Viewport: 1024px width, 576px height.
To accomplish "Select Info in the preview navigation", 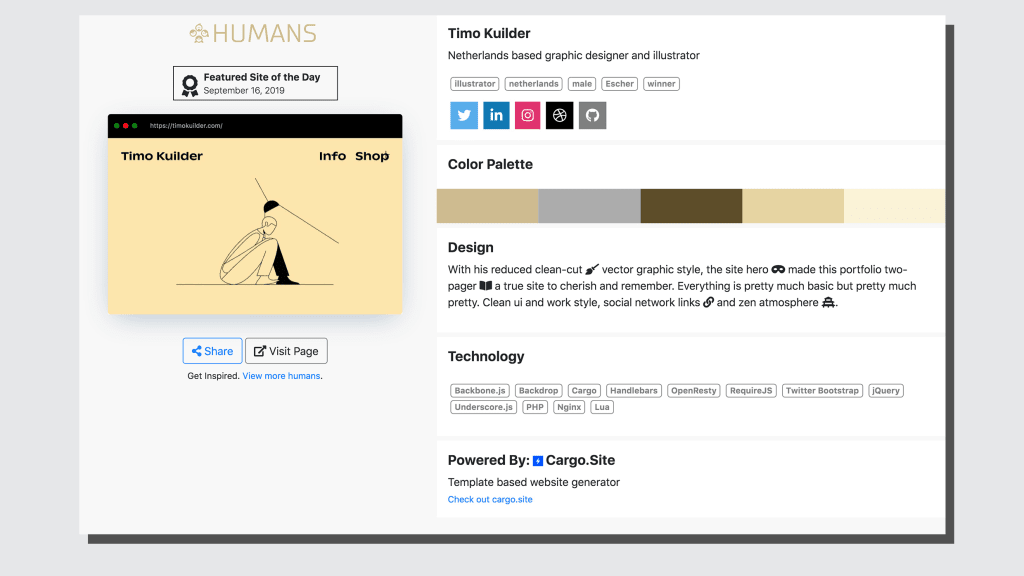I will [x=333, y=156].
